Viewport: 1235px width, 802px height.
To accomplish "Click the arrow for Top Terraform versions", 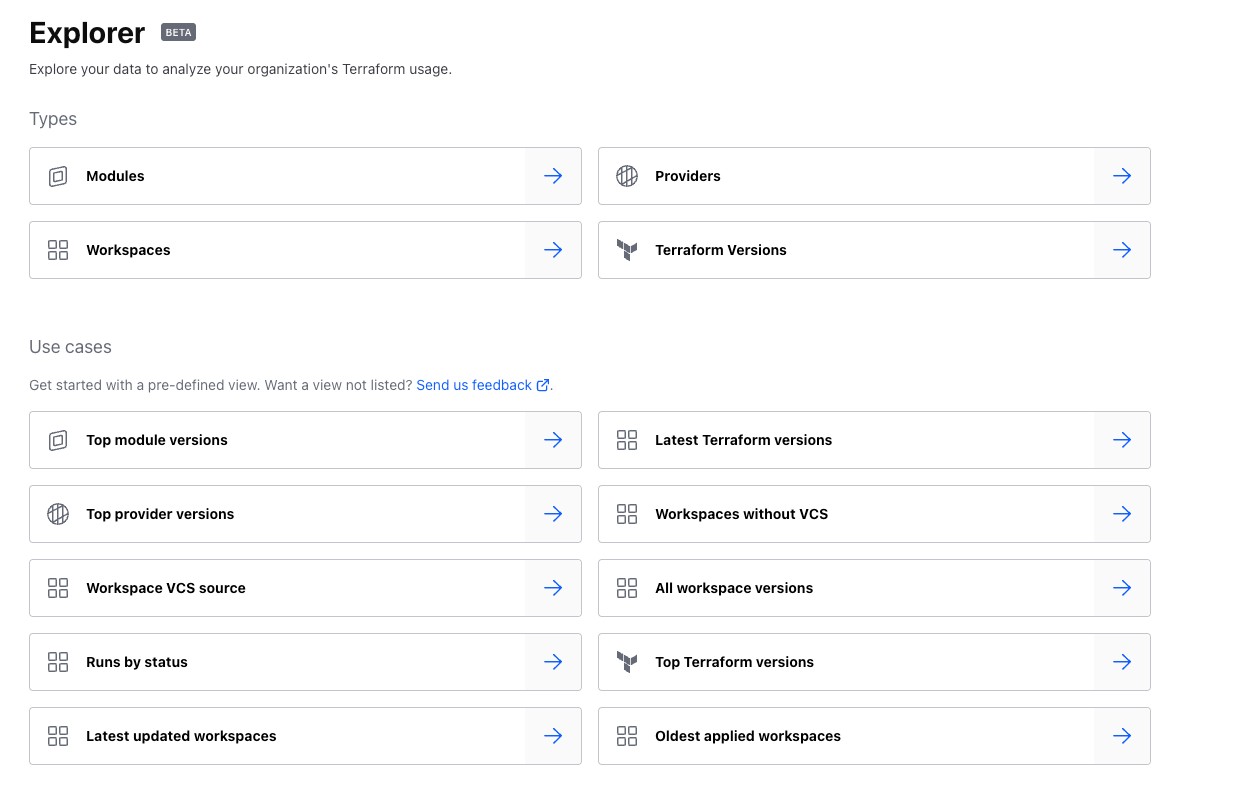I will [1122, 662].
